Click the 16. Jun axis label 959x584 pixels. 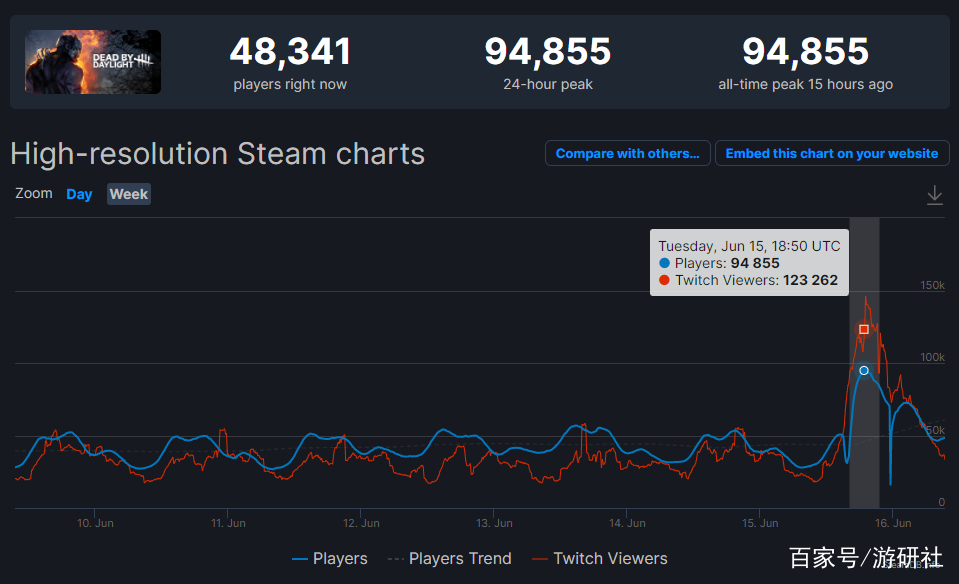click(893, 523)
